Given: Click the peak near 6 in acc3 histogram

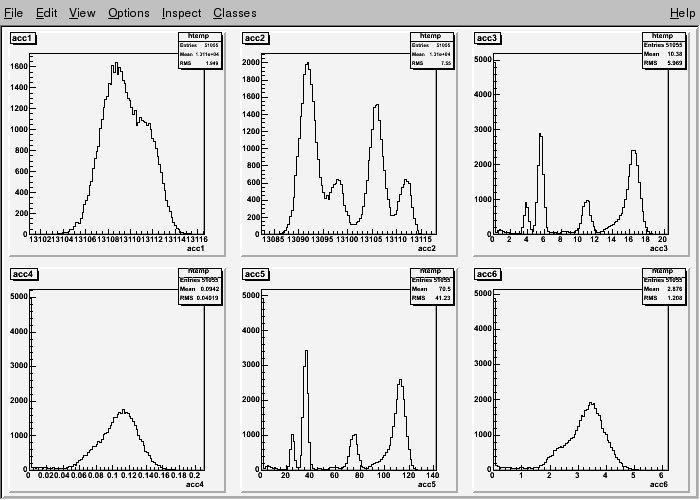Looking at the screenshot, I should tap(540, 134).
